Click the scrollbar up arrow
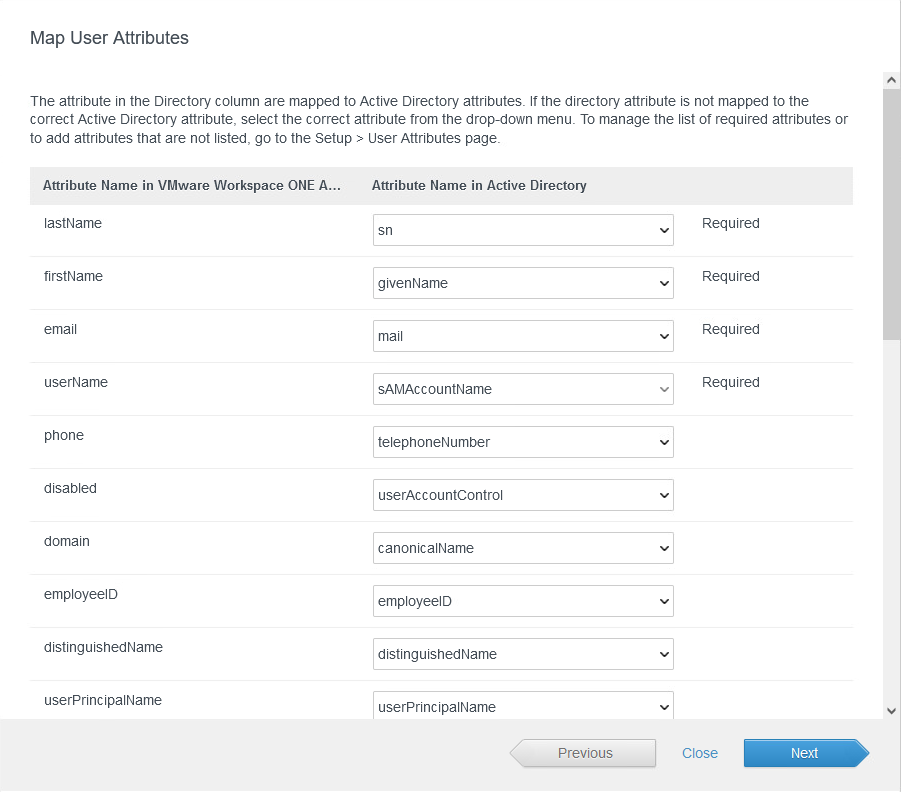The image size is (901, 792). 891,80
